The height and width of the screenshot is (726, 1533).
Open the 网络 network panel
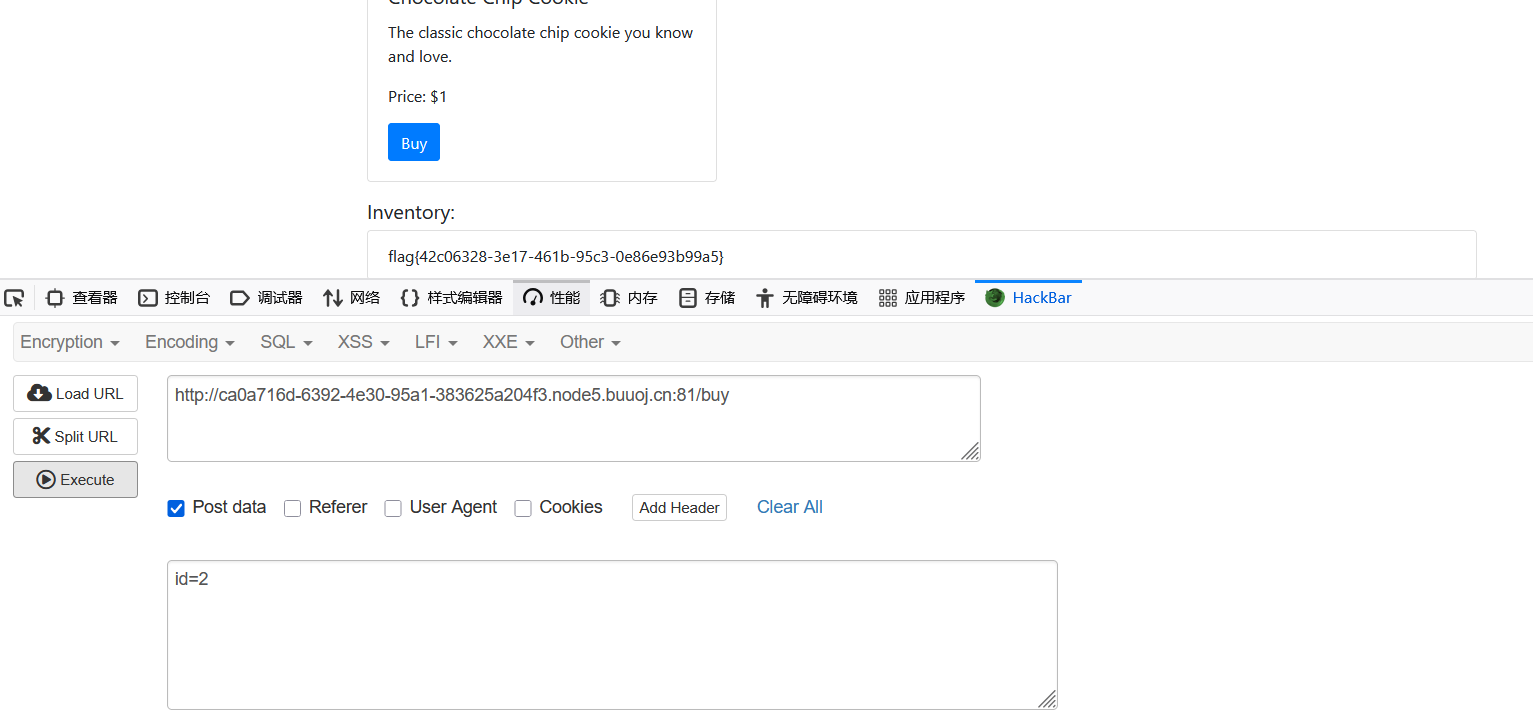coord(351,298)
